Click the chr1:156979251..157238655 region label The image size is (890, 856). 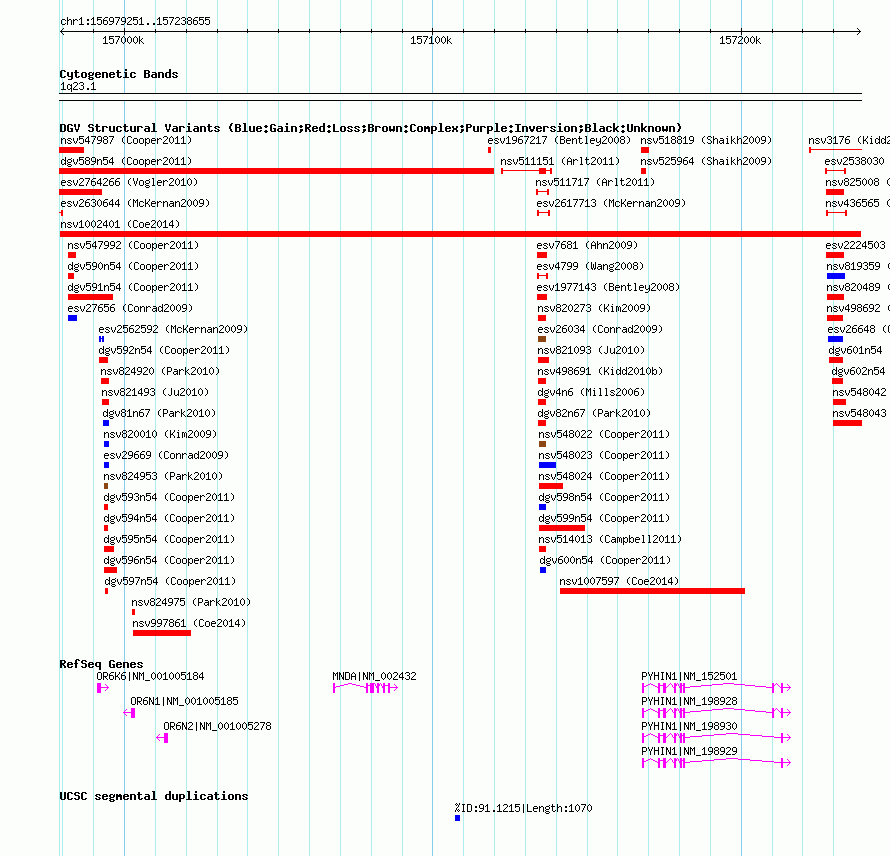pyautogui.click(x=135, y=22)
